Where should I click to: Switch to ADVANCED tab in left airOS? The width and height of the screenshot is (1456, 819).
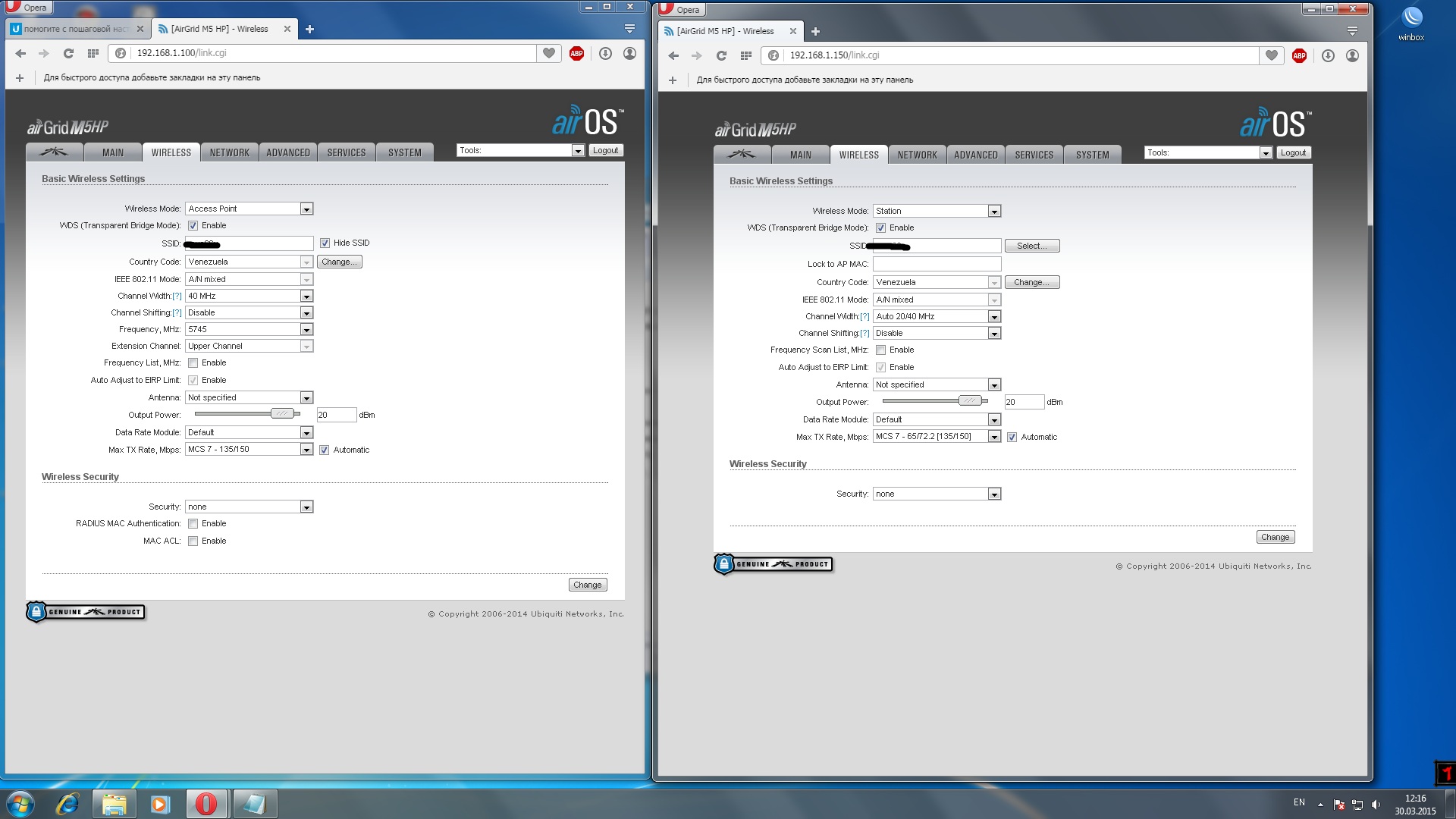pos(288,152)
